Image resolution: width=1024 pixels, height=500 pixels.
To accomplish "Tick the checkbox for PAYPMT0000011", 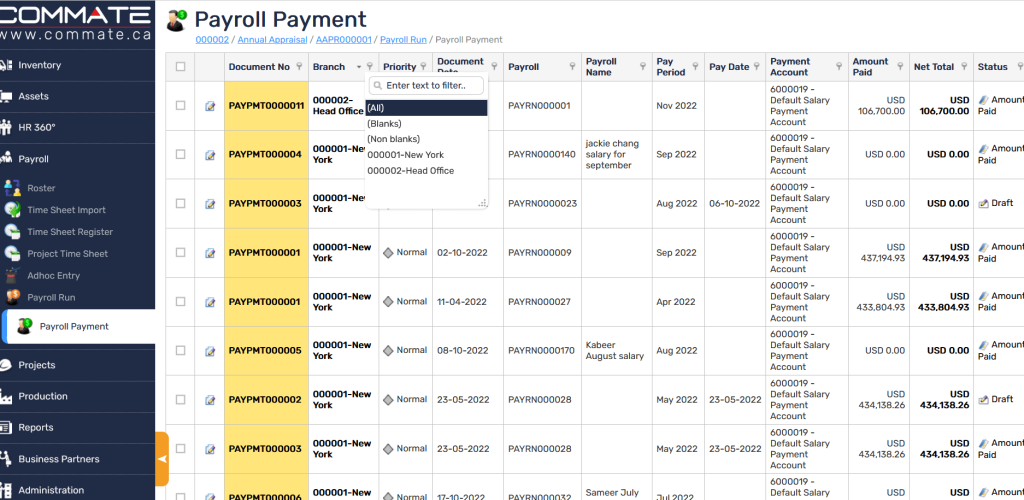I will (x=180, y=105).
